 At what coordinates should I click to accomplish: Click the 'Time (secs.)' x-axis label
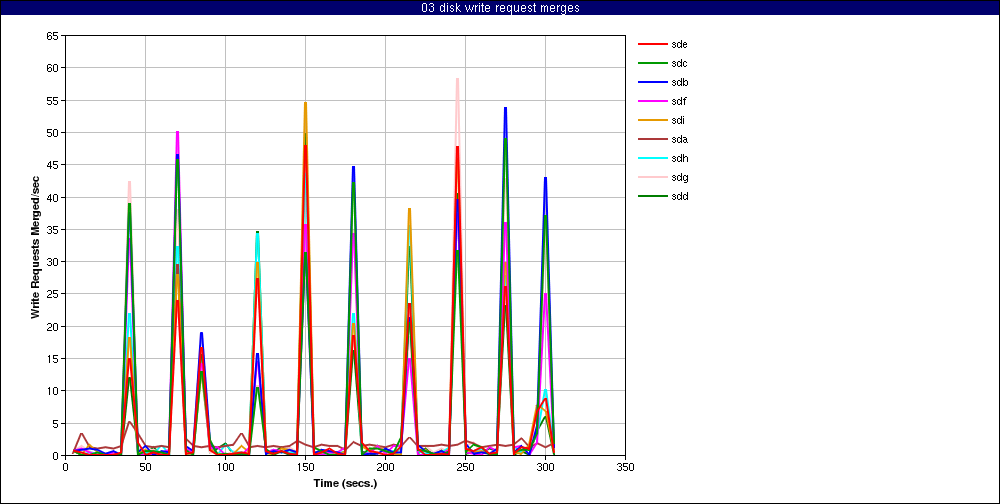click(x=345, y=483)
